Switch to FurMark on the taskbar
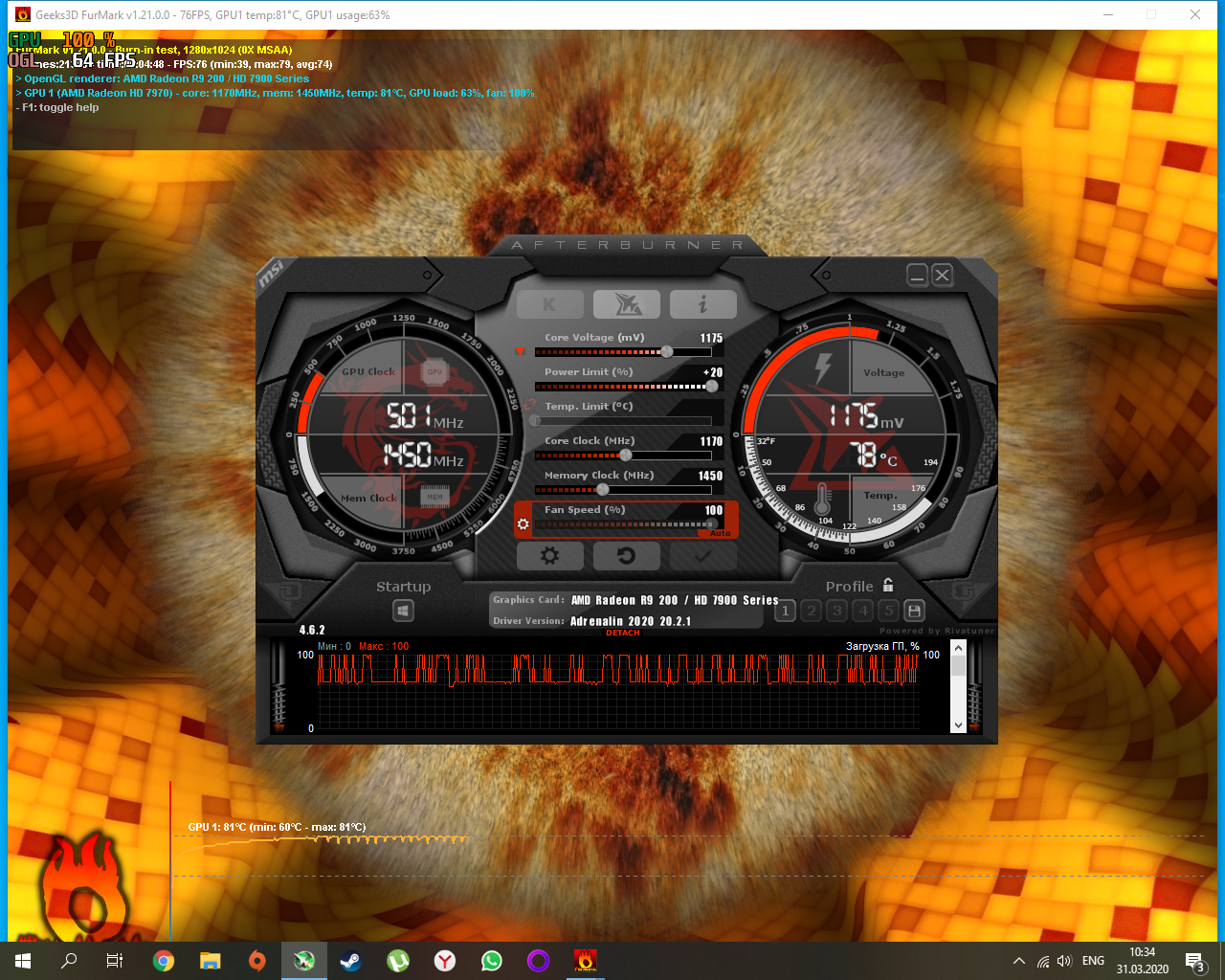This screenshot has width=1225, height=980. (x=586, y=961)
